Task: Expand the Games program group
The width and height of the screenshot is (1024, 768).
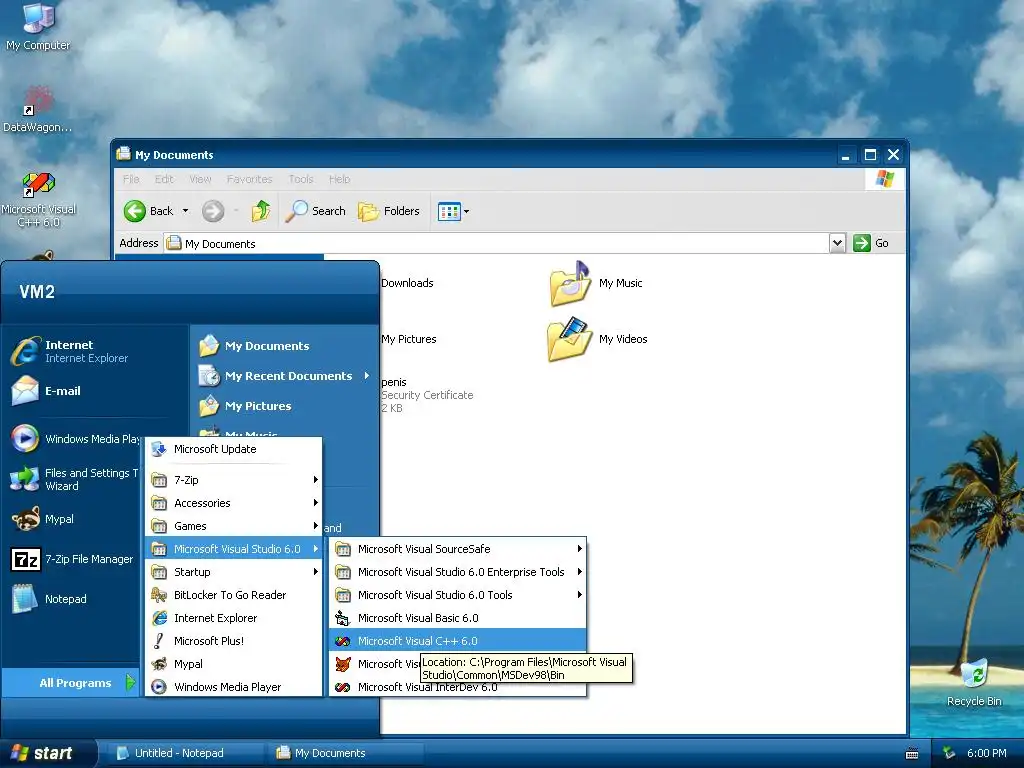Action: (x=234, y=526)
